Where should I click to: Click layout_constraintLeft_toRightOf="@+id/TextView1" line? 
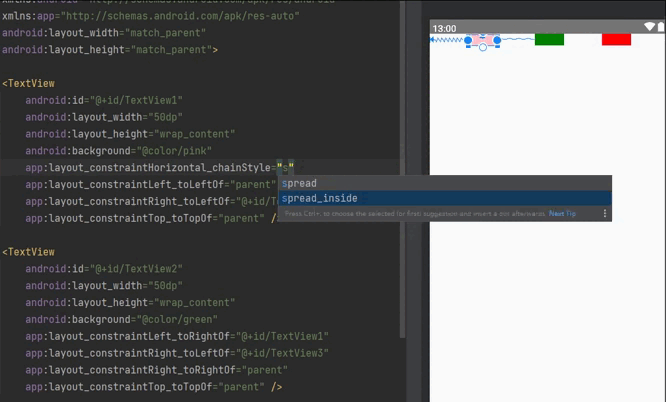[x=177, y=336]
